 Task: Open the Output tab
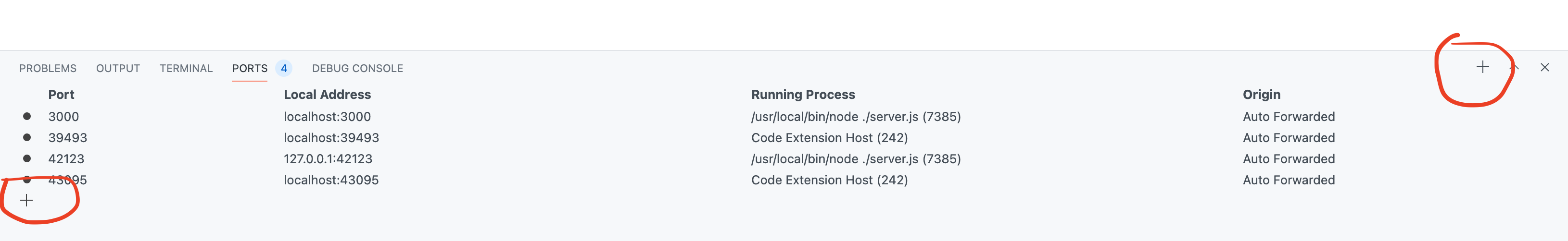(x=118, y=69)
